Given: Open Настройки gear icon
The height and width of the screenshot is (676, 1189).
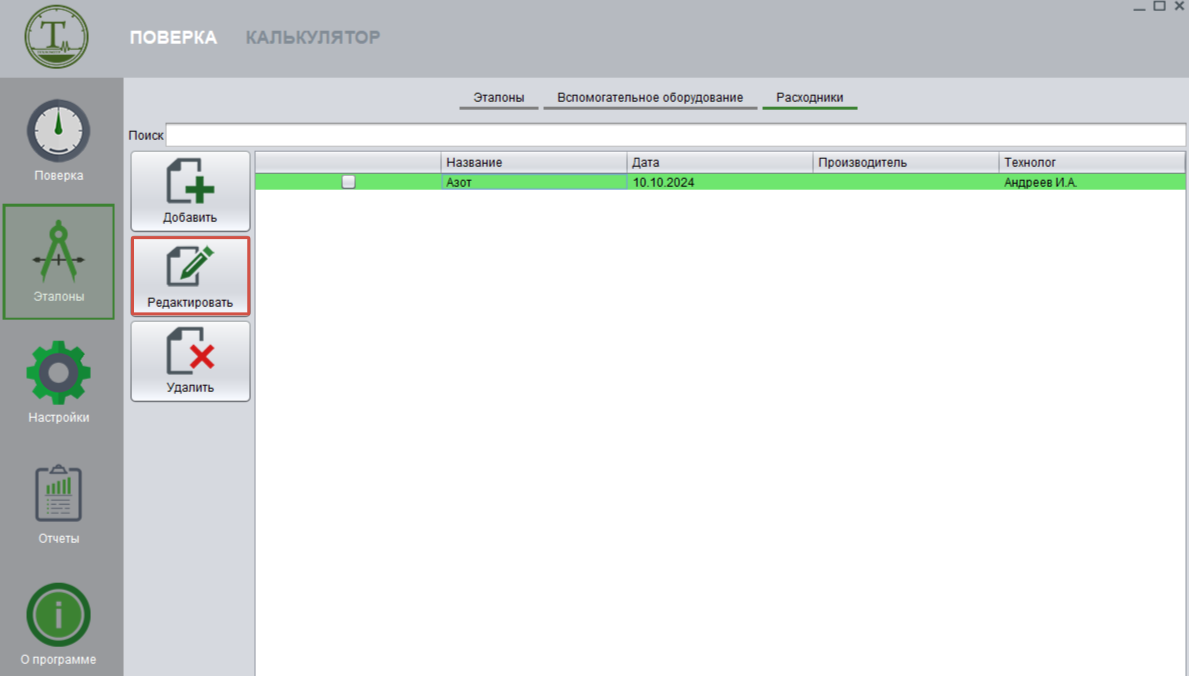Looking at the screenshot, I should (58, 374).
